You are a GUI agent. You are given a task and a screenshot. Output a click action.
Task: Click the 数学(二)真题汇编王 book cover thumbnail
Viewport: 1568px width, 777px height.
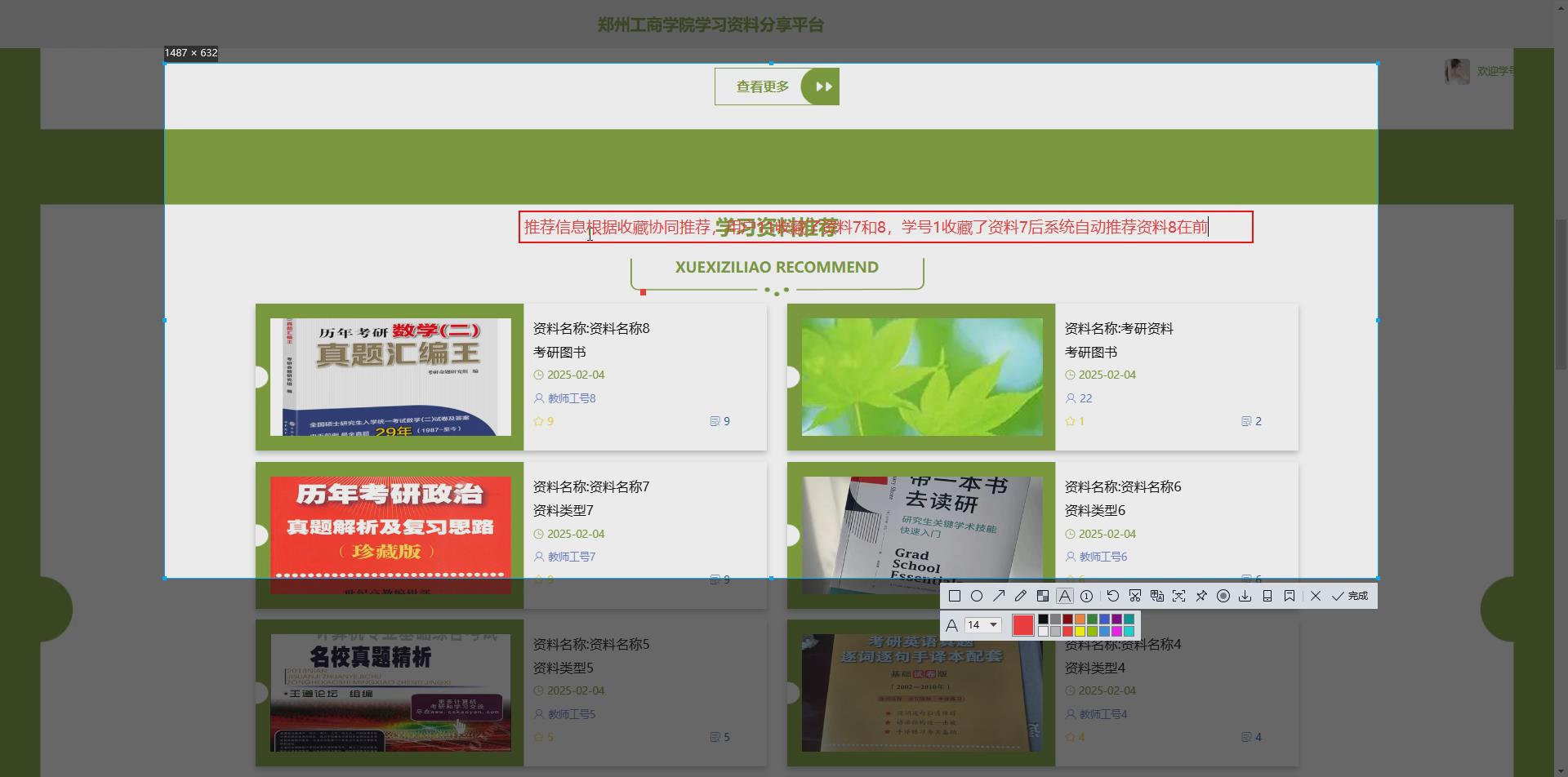pyautogui.click(x=390, y=376)
